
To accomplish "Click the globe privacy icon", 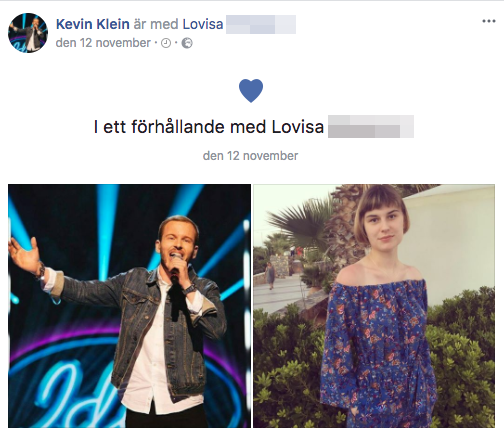I will click(x=187, y=43).
